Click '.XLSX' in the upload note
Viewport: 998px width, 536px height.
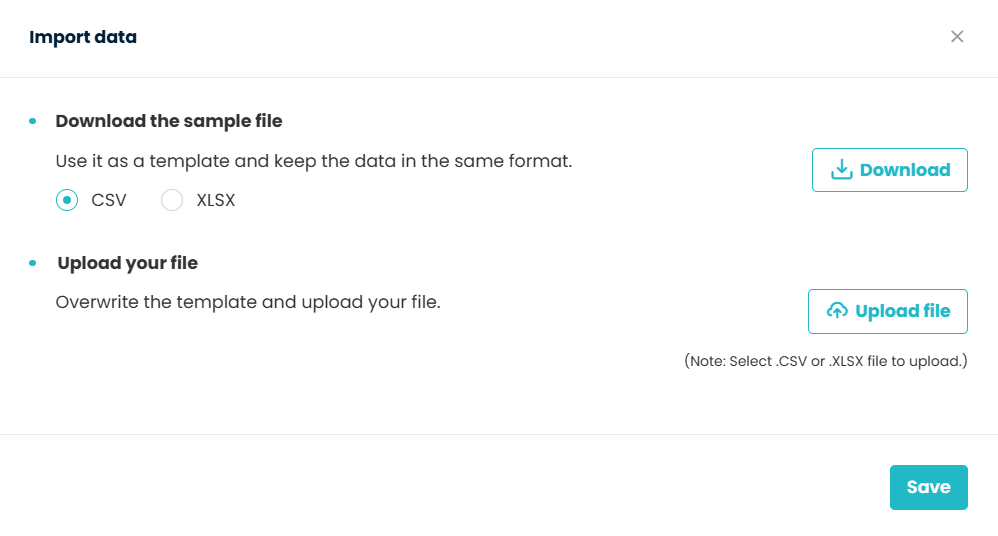pyautogui.click(x=848, y=361)
